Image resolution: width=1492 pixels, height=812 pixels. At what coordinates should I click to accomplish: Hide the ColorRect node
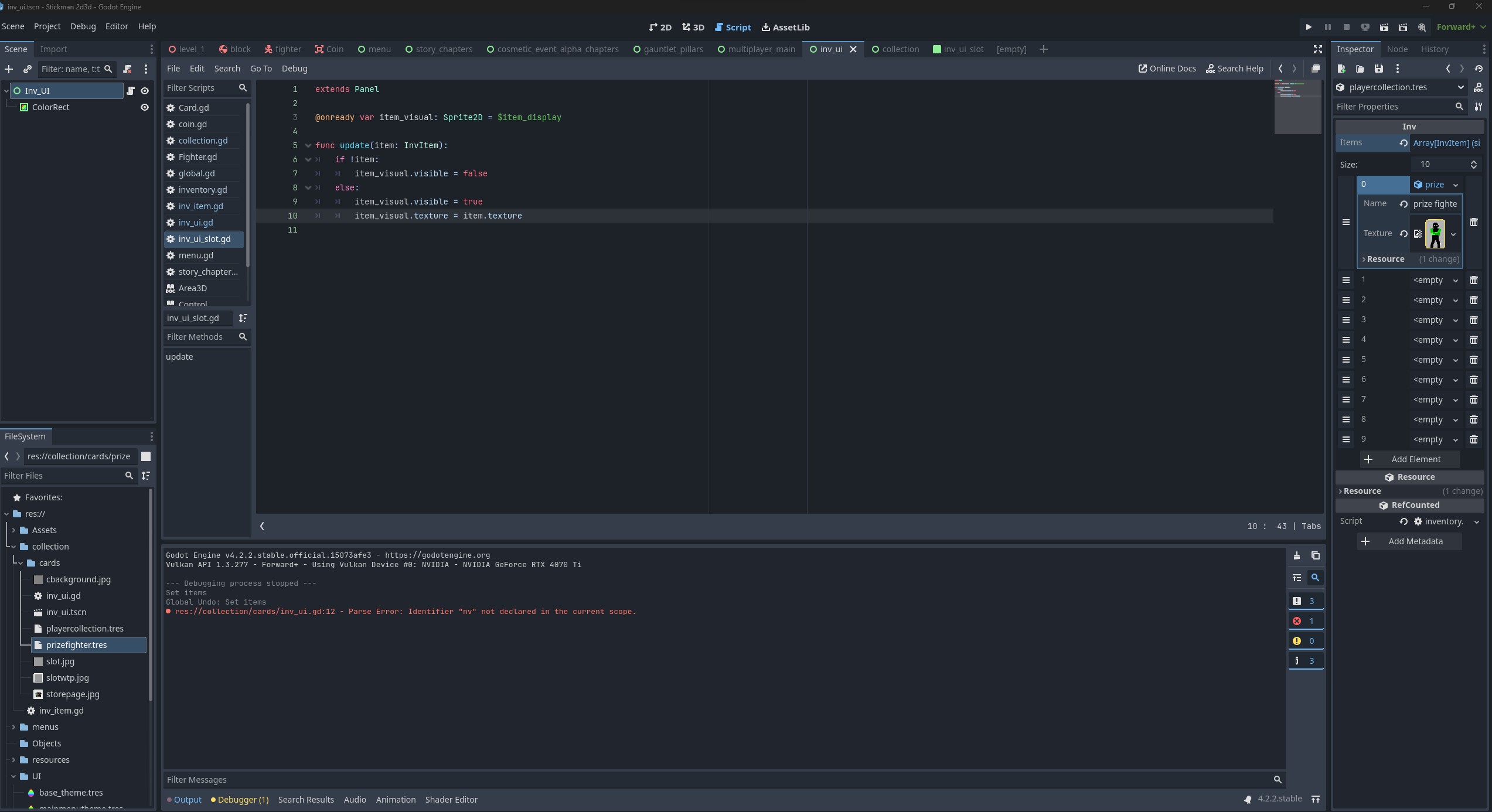point(144,107)
